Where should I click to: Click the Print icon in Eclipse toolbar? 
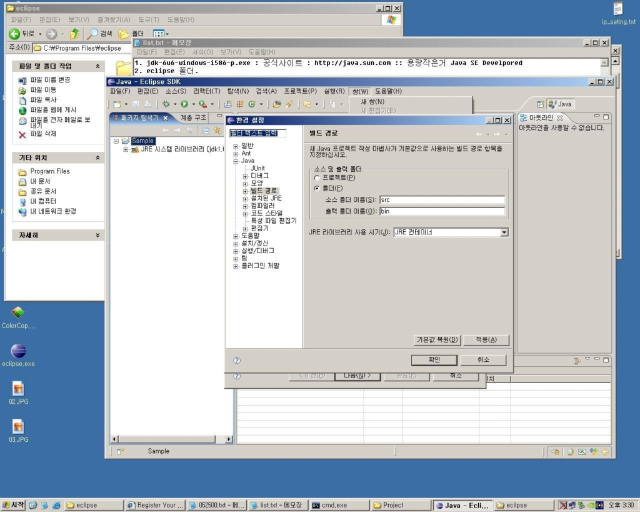[148, 105]
